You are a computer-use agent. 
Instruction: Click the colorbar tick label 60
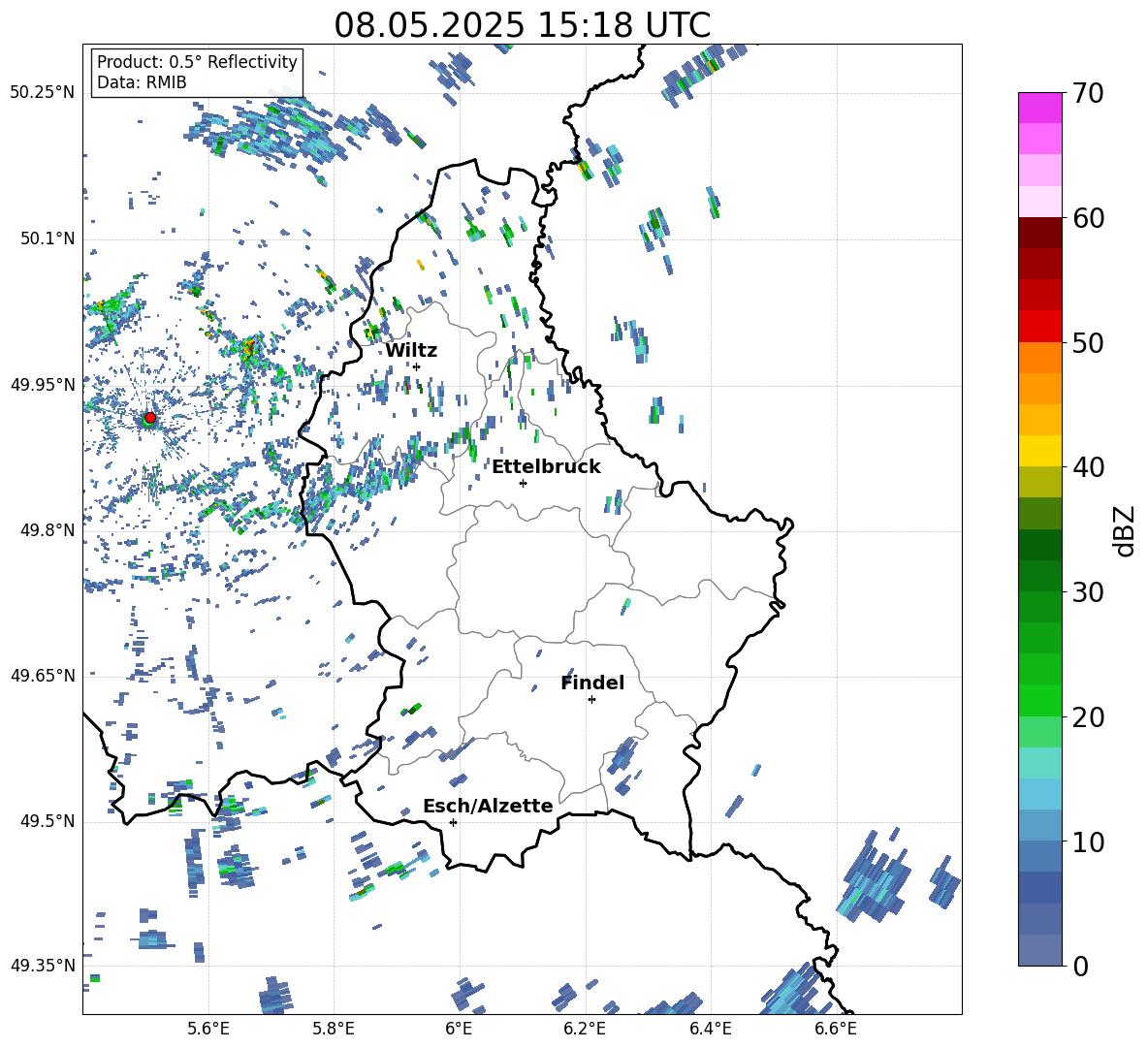click(1089, 218)
